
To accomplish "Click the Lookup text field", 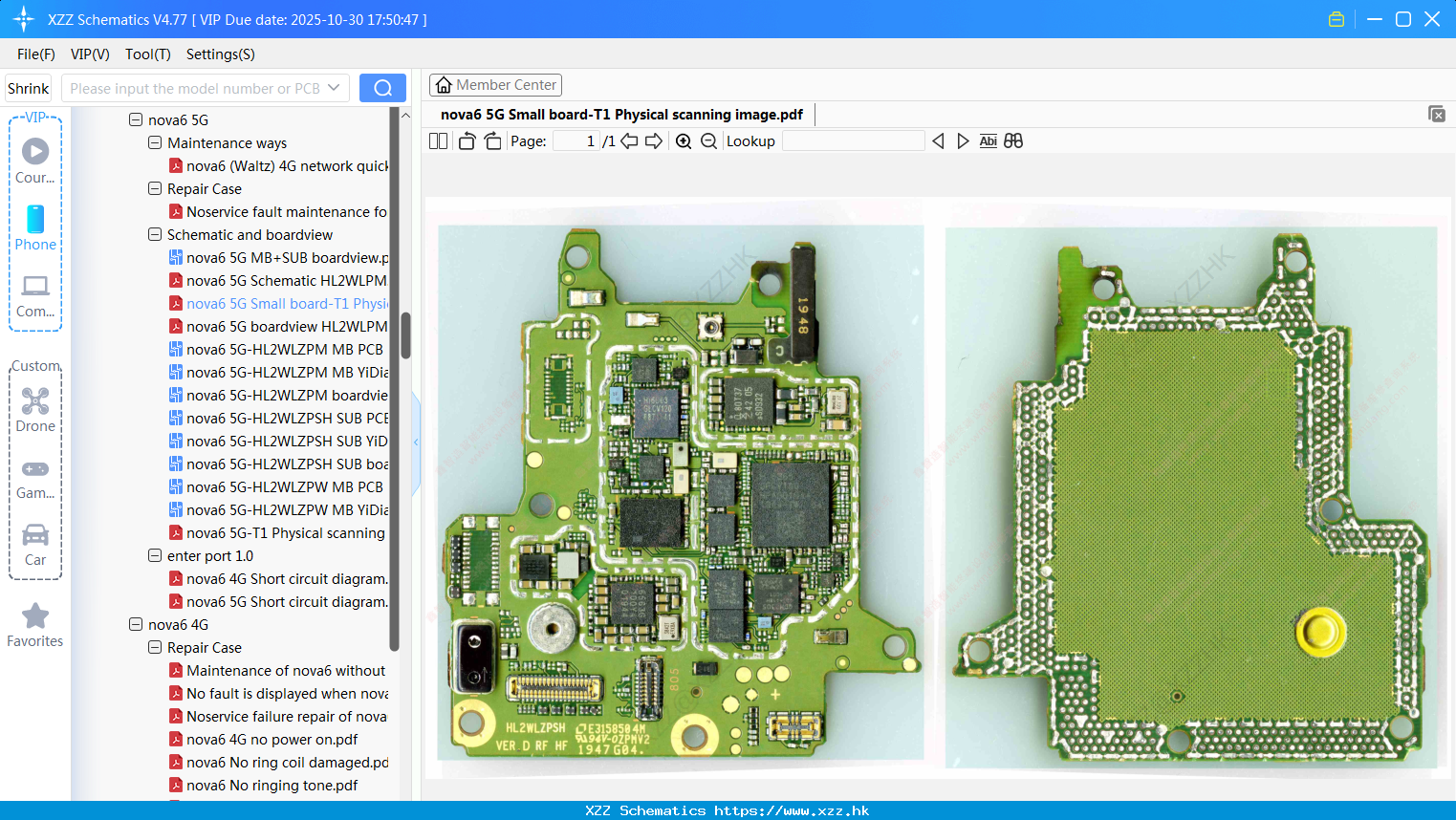I will tap(854, 140).
